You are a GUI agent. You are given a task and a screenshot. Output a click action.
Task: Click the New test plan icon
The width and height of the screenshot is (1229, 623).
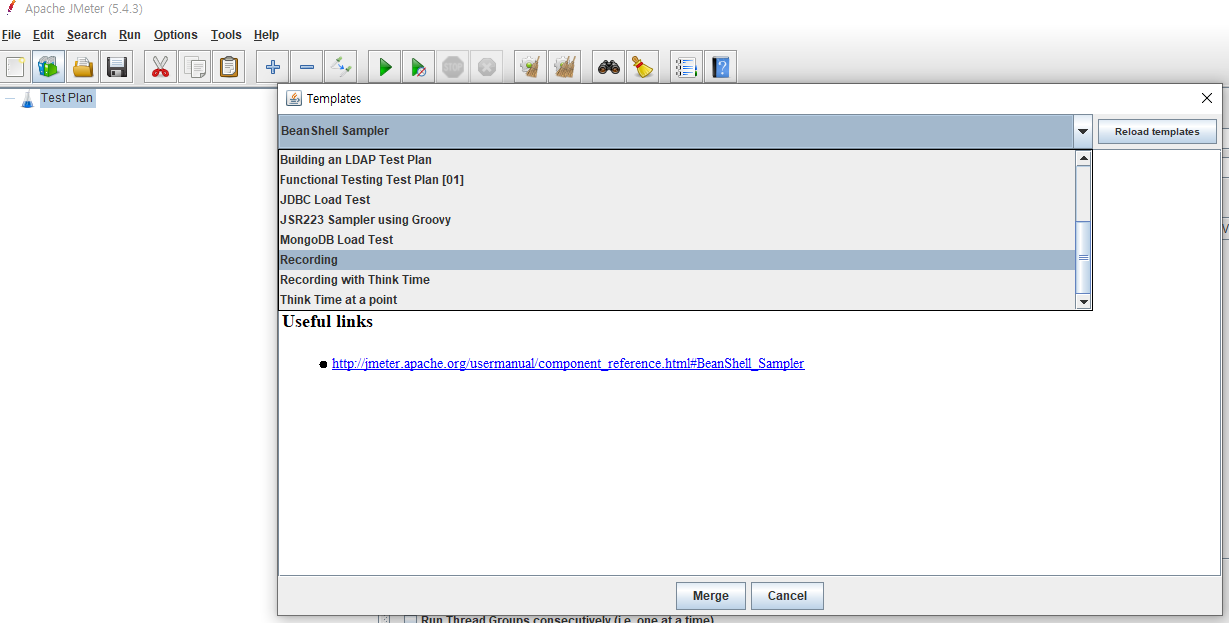(x=16, y=67)
